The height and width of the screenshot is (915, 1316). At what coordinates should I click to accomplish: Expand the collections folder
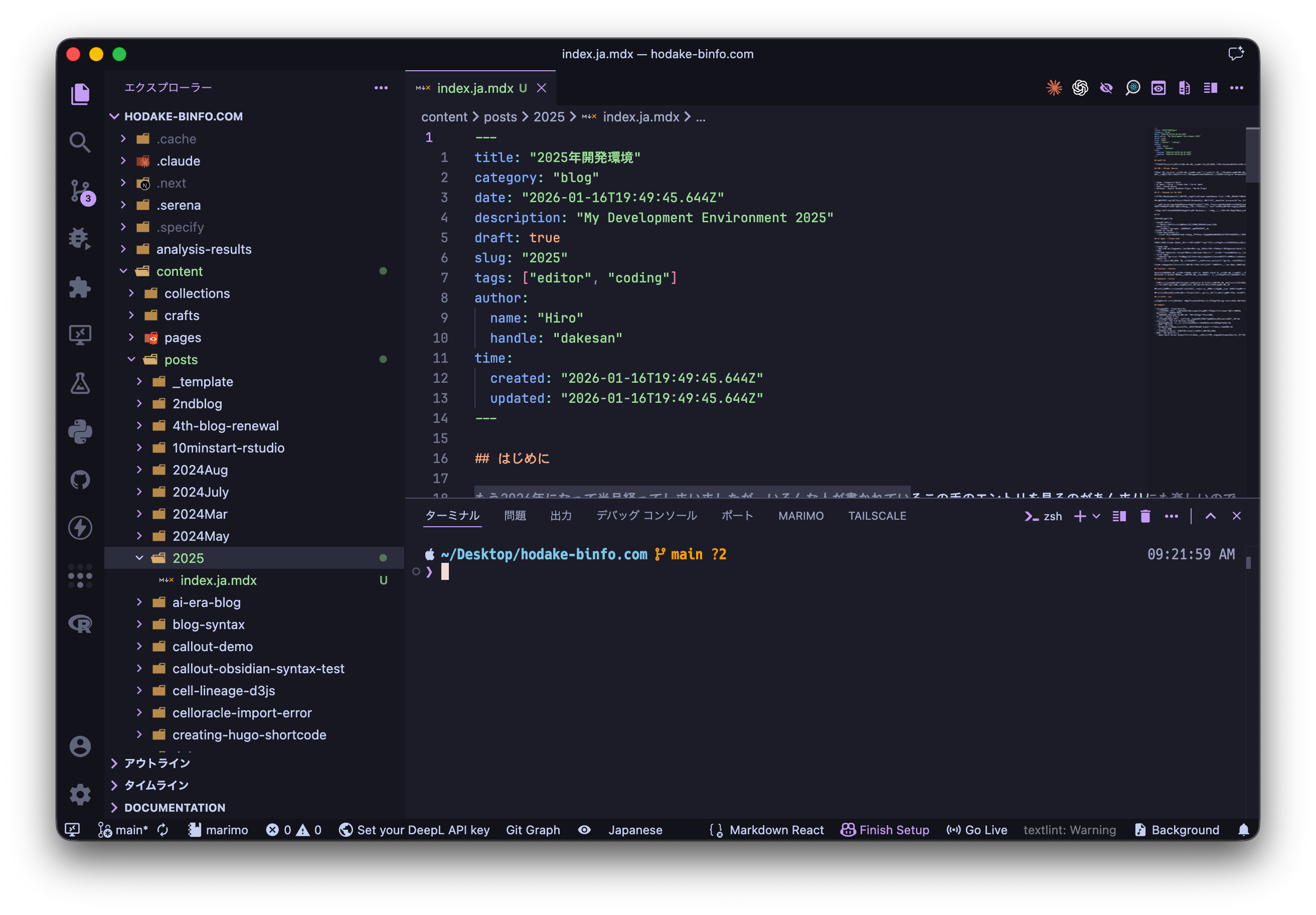tap(197, 293)
